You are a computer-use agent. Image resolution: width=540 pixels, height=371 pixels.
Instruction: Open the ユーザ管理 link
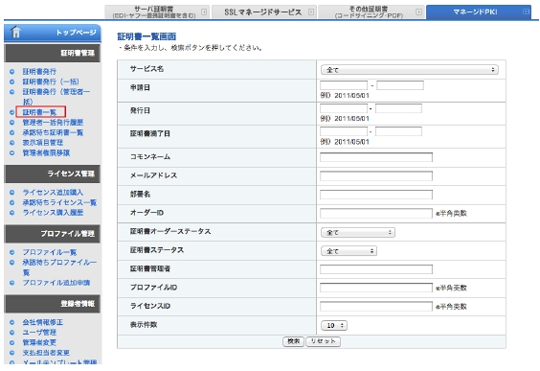coord(39,332)
